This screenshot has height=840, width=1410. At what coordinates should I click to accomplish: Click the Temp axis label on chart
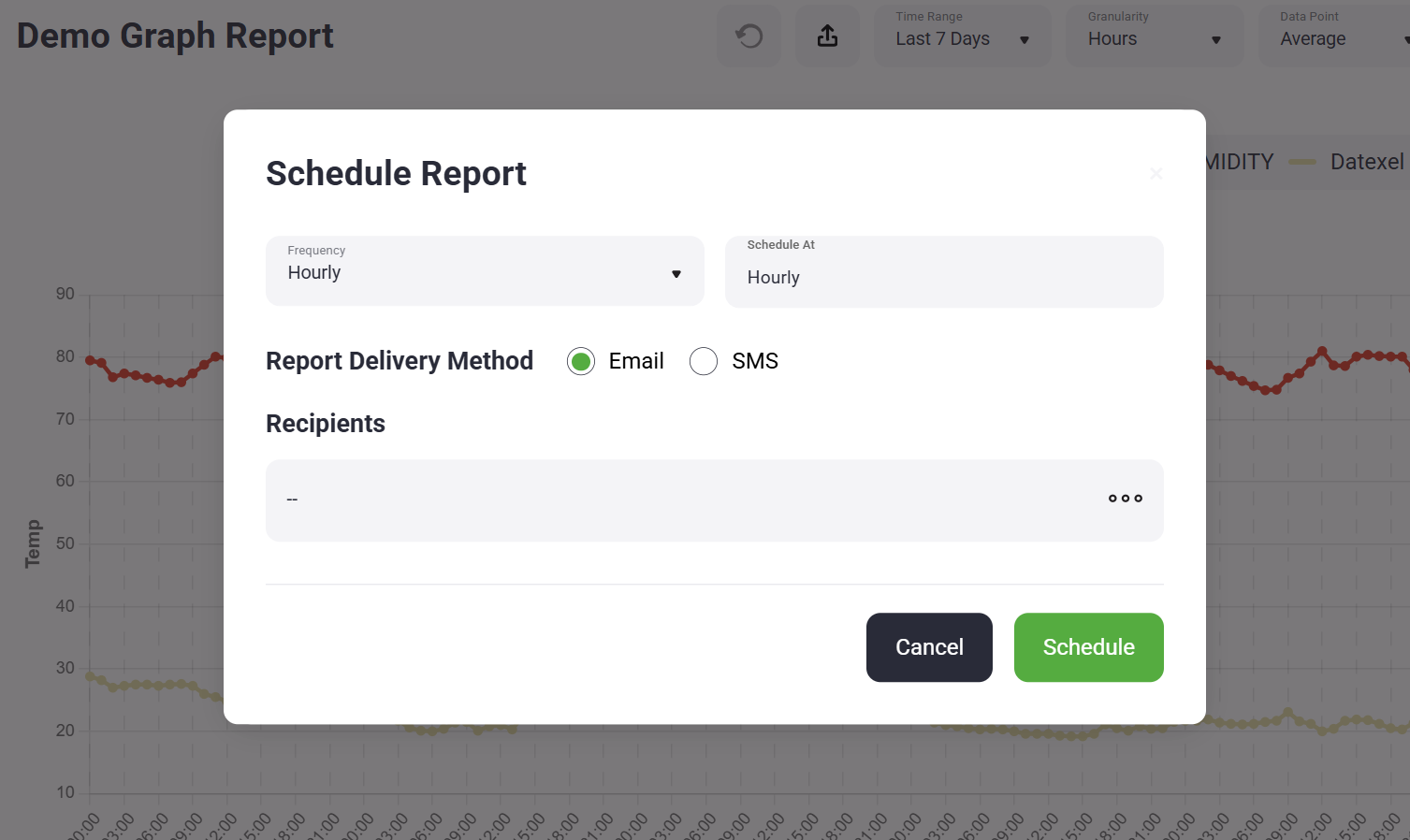(33, 543)
